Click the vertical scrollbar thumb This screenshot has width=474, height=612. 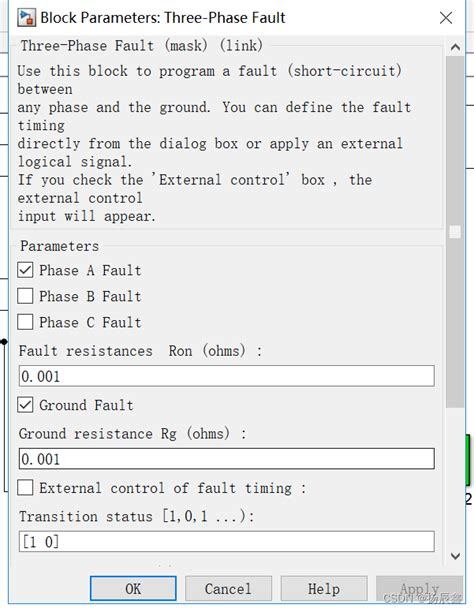455,232
